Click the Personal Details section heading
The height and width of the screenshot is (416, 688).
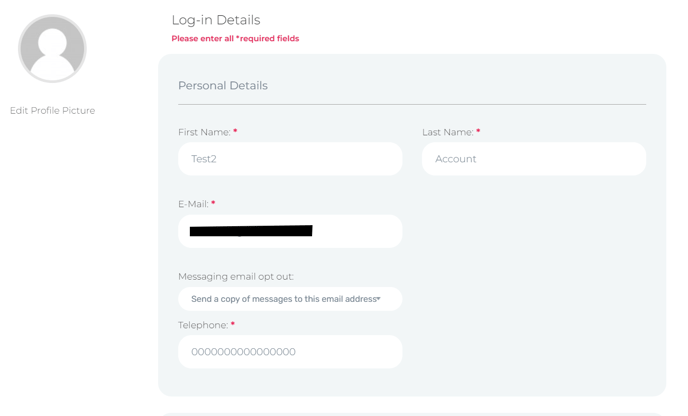point(223,86)
